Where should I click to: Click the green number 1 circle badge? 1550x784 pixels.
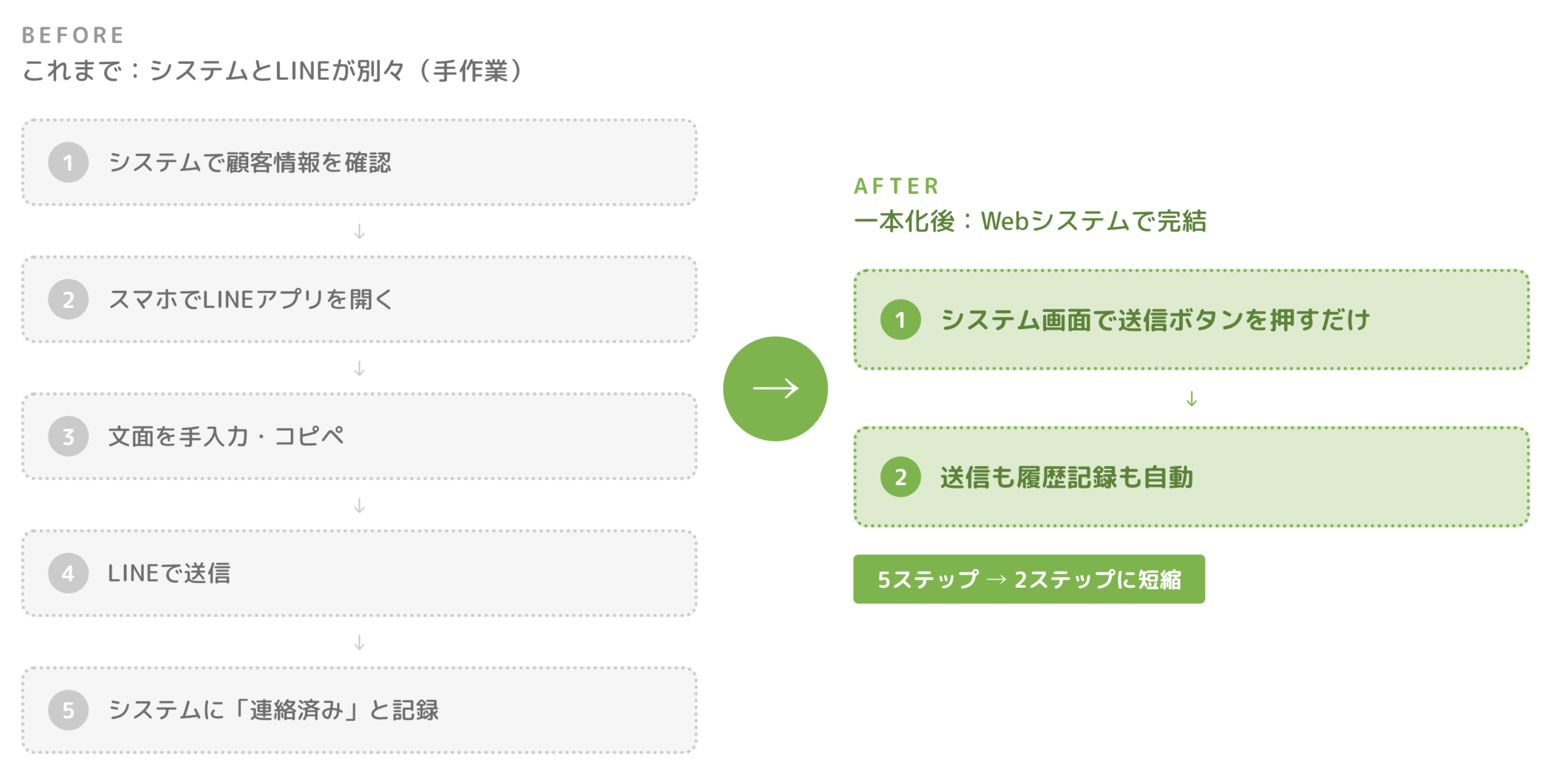pyautogui.click(x=900, y=320)
